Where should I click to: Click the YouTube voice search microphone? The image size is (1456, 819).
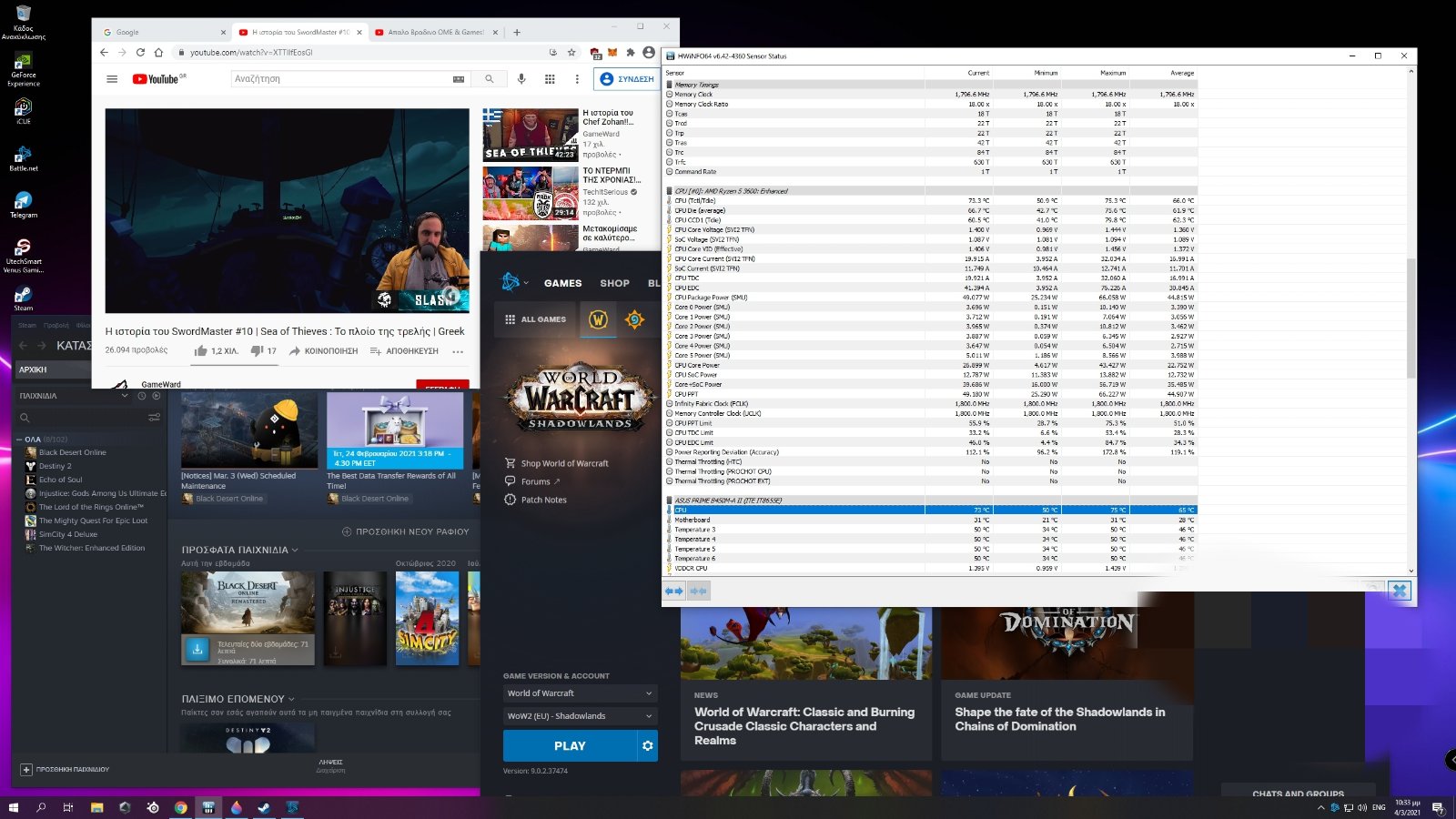coord(521,79)
